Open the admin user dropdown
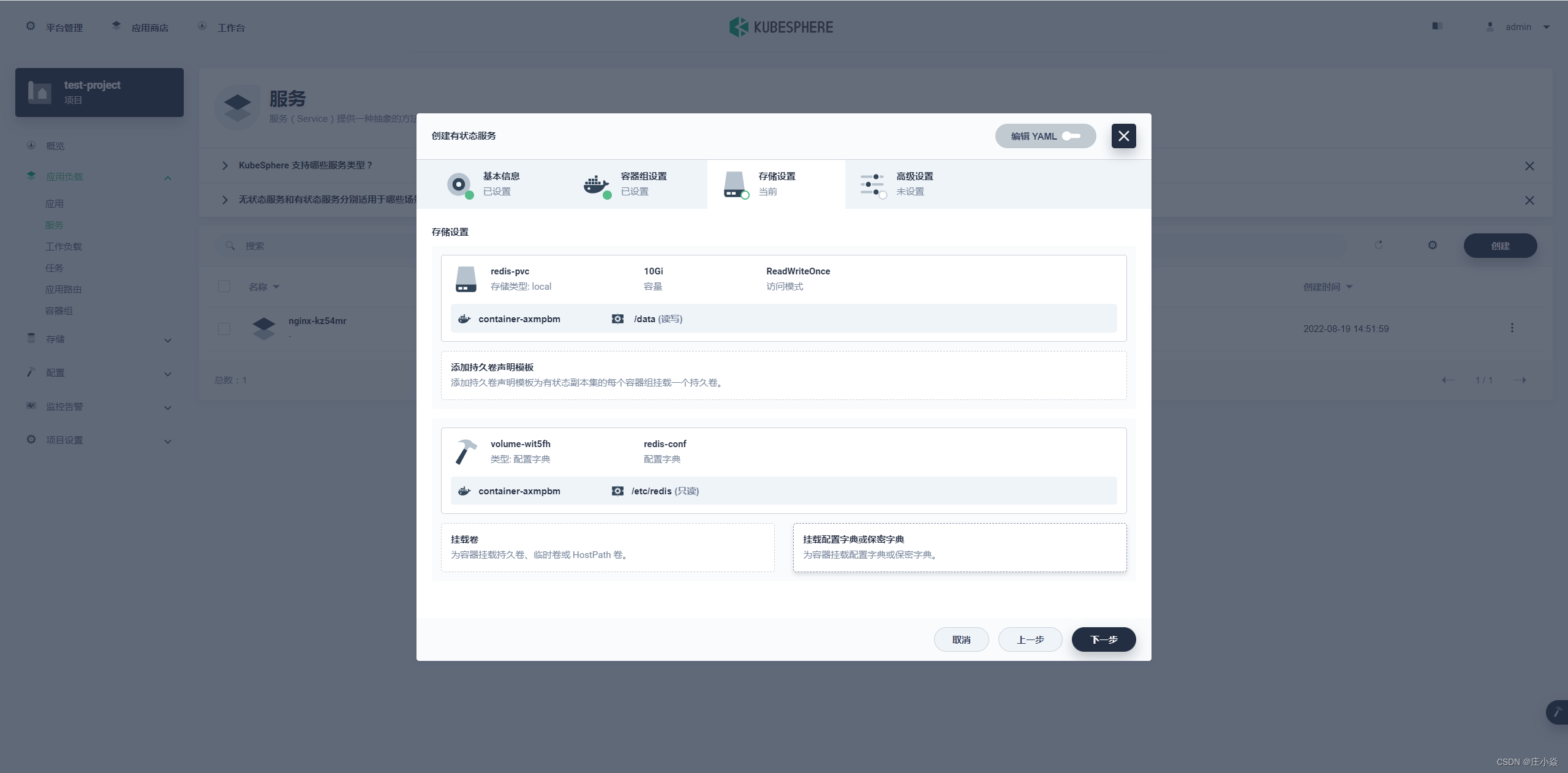 coord(1519,27)
